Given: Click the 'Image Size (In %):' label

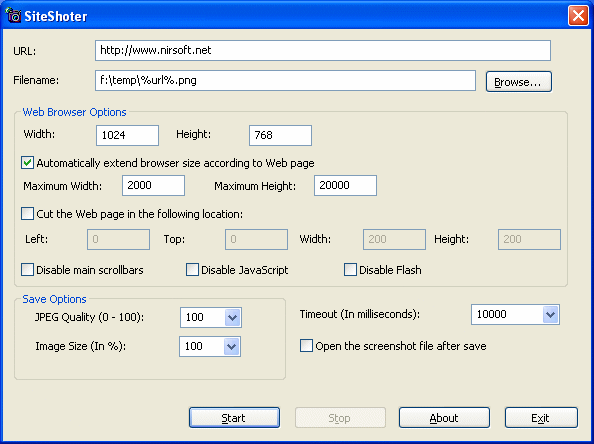Looking at the screenshot, I should pyautogui.click(x=80, y=346).
